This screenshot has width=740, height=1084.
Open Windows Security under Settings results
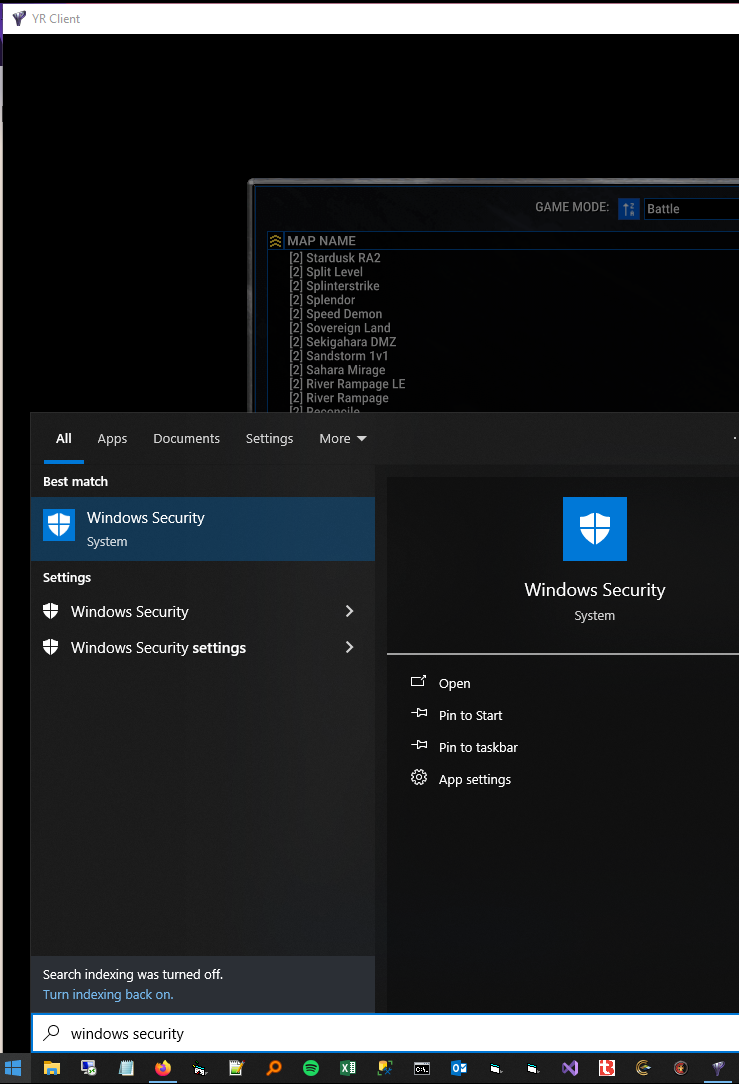[203, 611]
